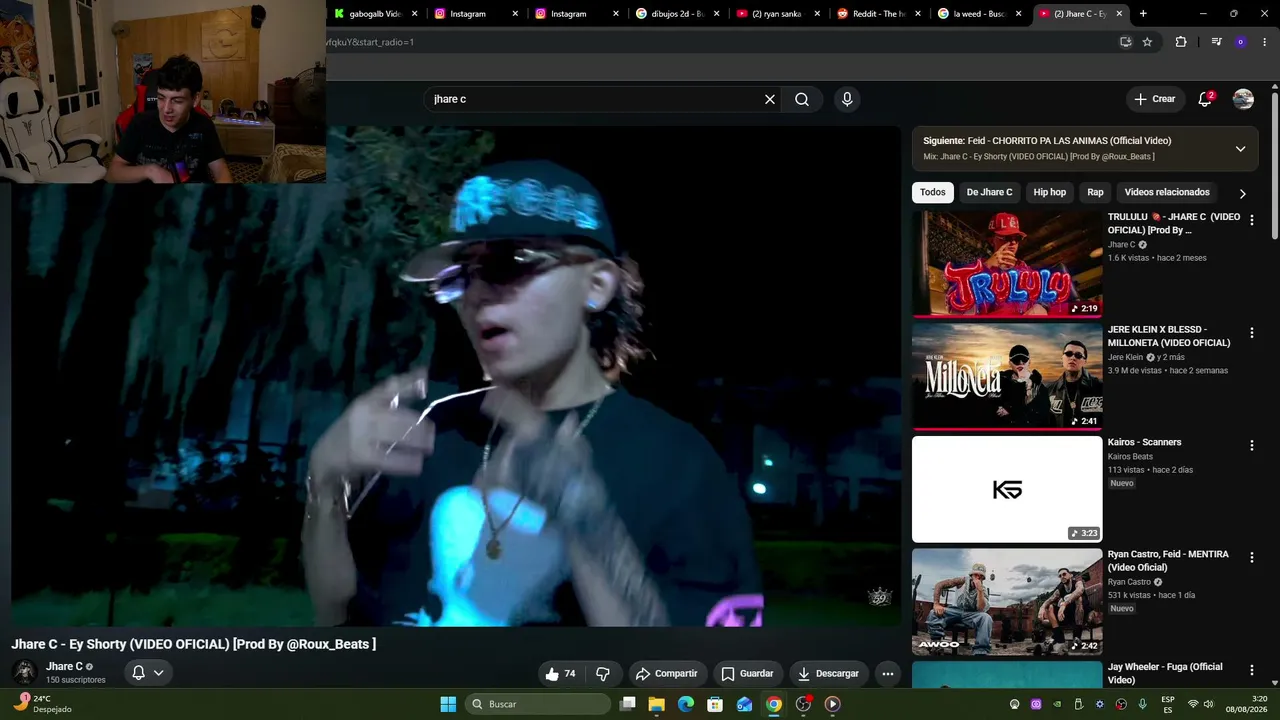
Task: Switch to the gabogalb Kick tab
Action: (376, 14)
